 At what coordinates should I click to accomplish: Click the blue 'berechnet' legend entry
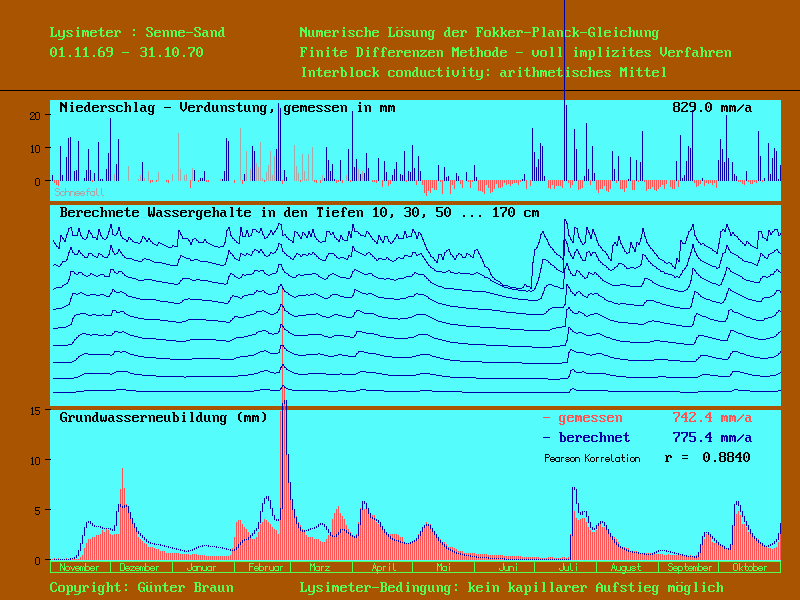point(586,438)
